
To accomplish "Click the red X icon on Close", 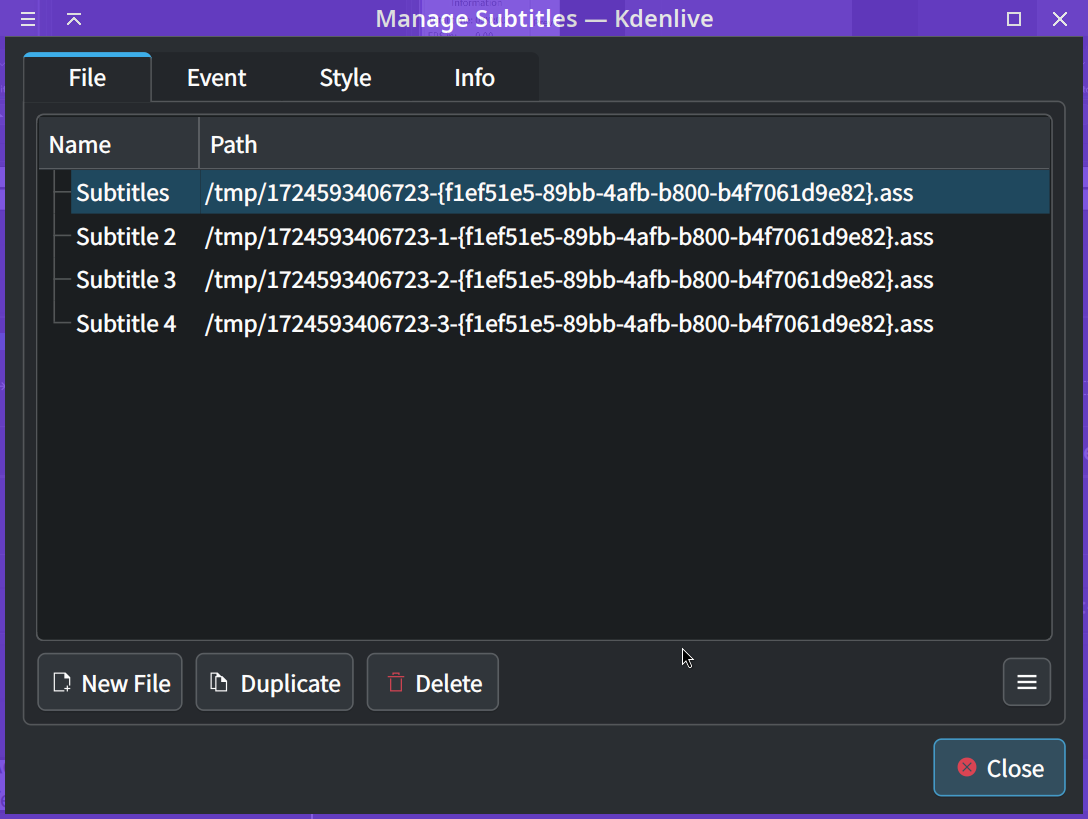I will [x=966, y=767].
